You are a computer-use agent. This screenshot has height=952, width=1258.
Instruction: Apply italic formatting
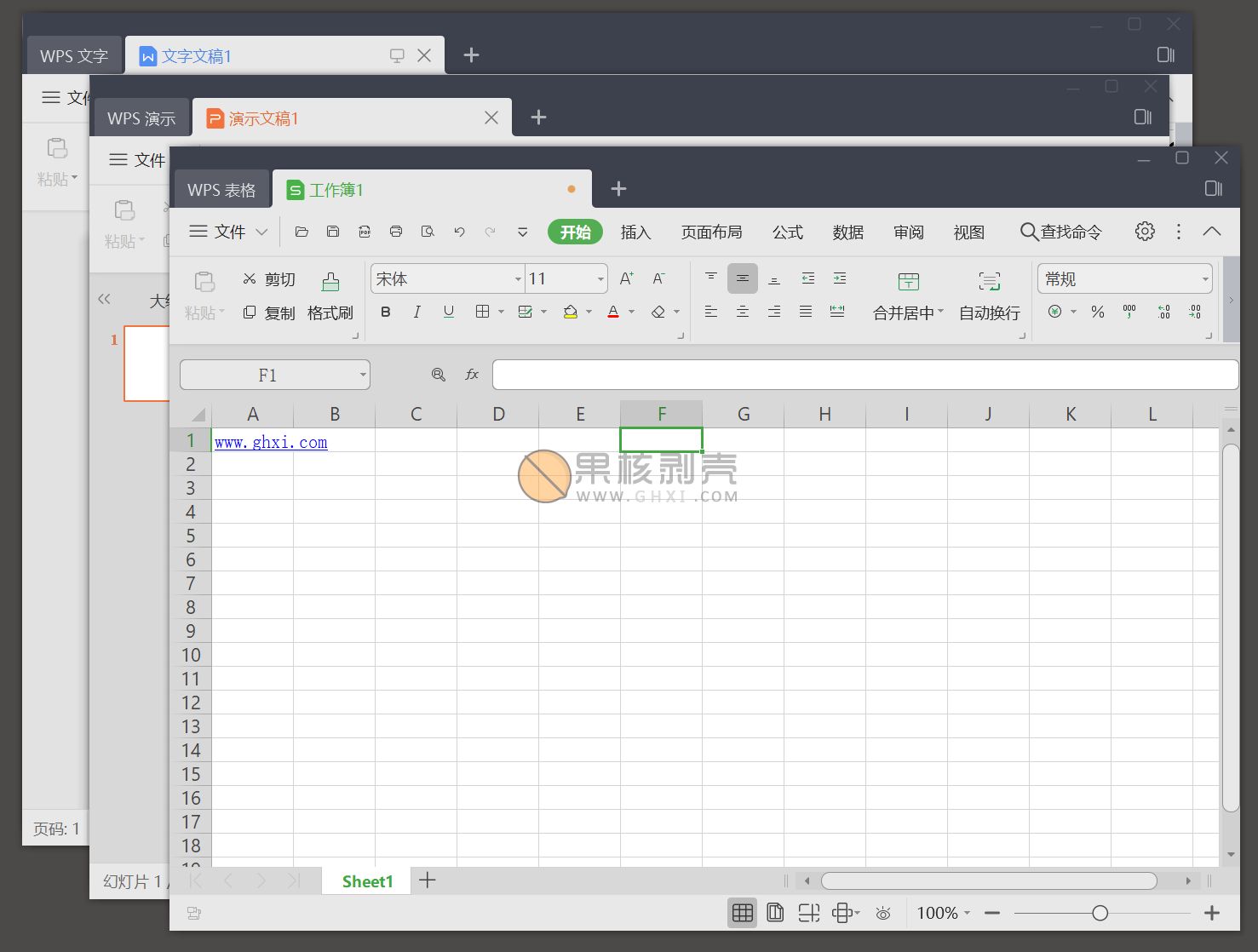pyautogui.click(x=416, y=312)
